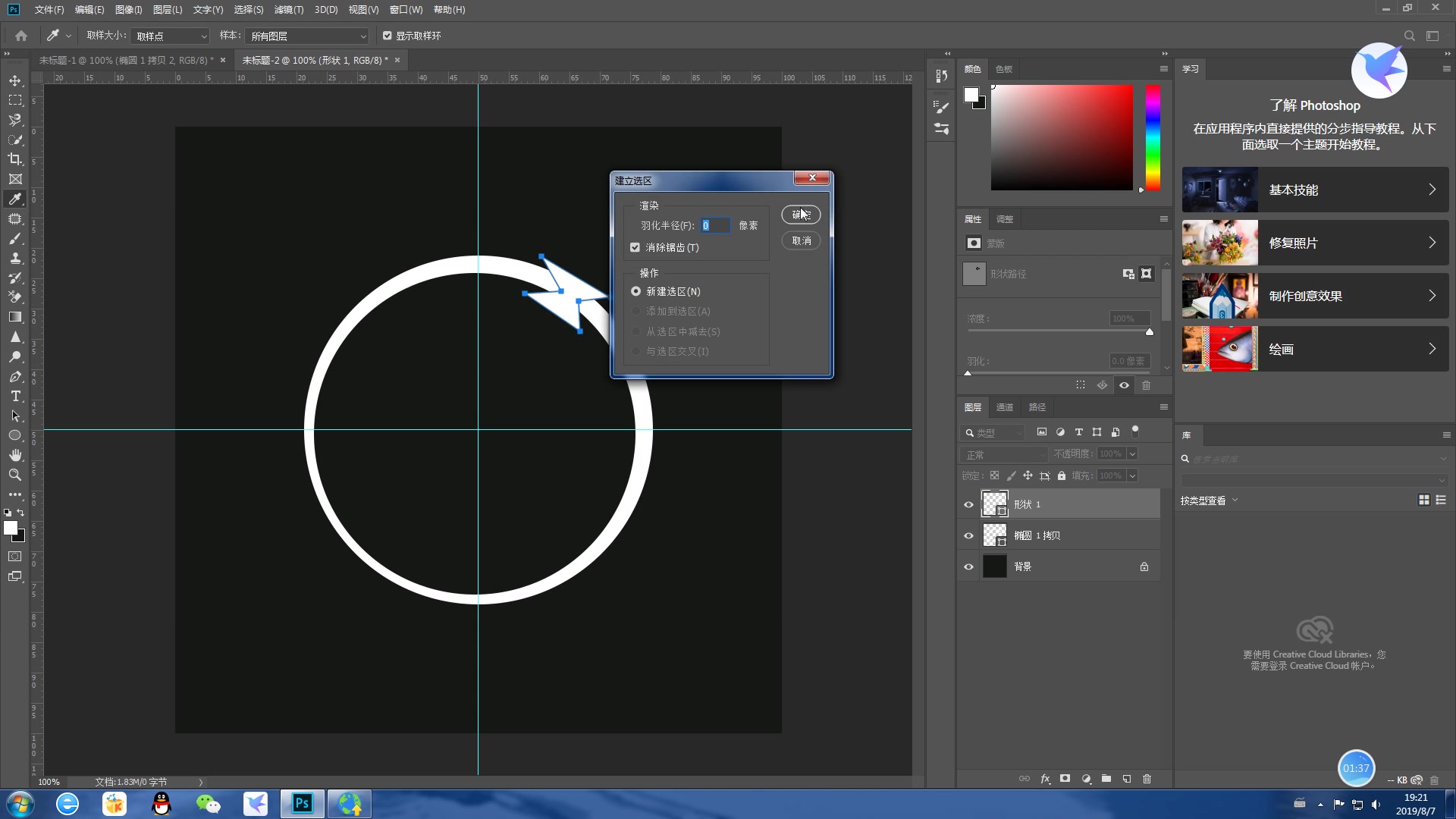Click the create new layer icon
Viewport: 1456px width, 819px height.
pyautogui.click(x=1127, y=779)
